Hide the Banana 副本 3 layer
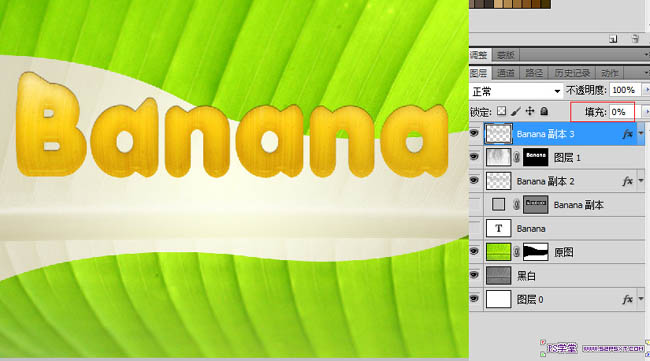 (474, 133)
